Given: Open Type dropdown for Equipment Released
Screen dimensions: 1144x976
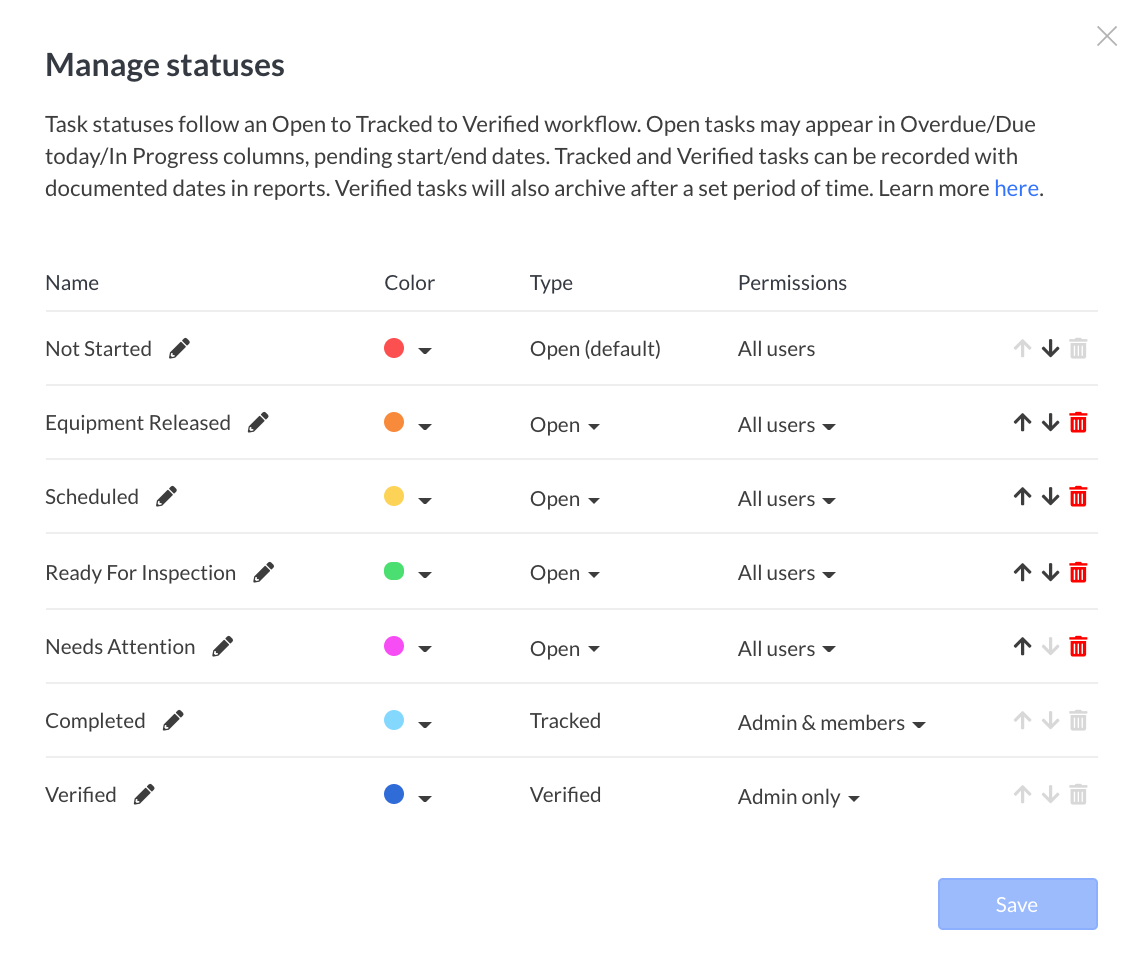Looking at the screenshot, I should [x=565, y=425].
